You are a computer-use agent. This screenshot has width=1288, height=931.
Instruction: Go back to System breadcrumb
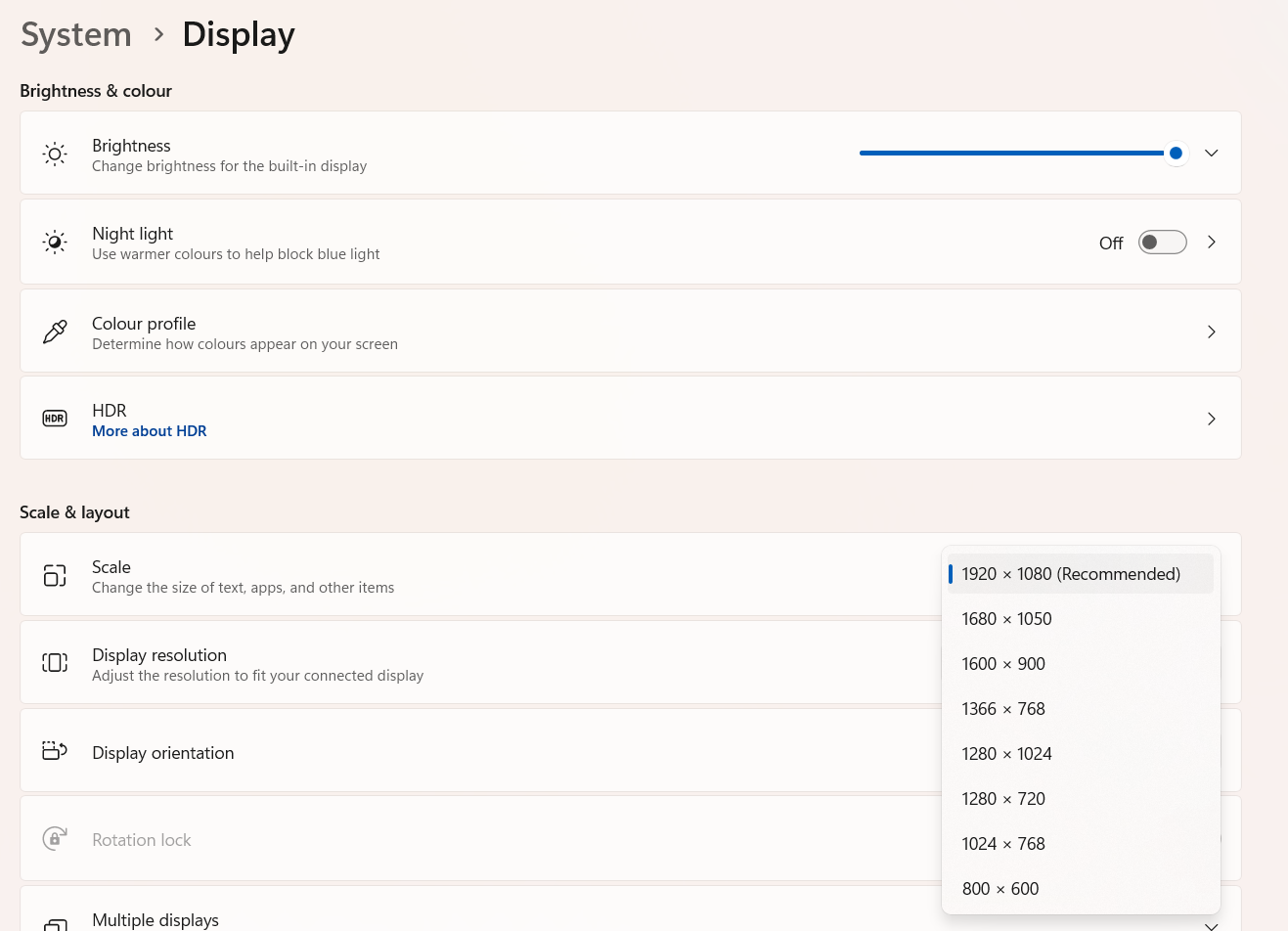pyautogui.click(x=76, y=34)
